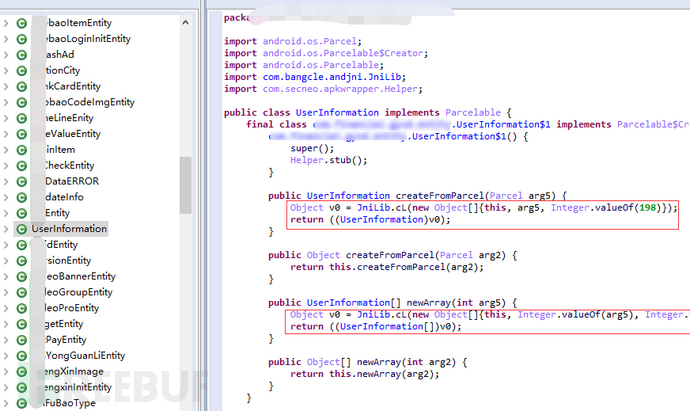Click the class icon beside baoLoginInitEntity
Viewport: 690px width, 411px height.
(x=22, y=39)
